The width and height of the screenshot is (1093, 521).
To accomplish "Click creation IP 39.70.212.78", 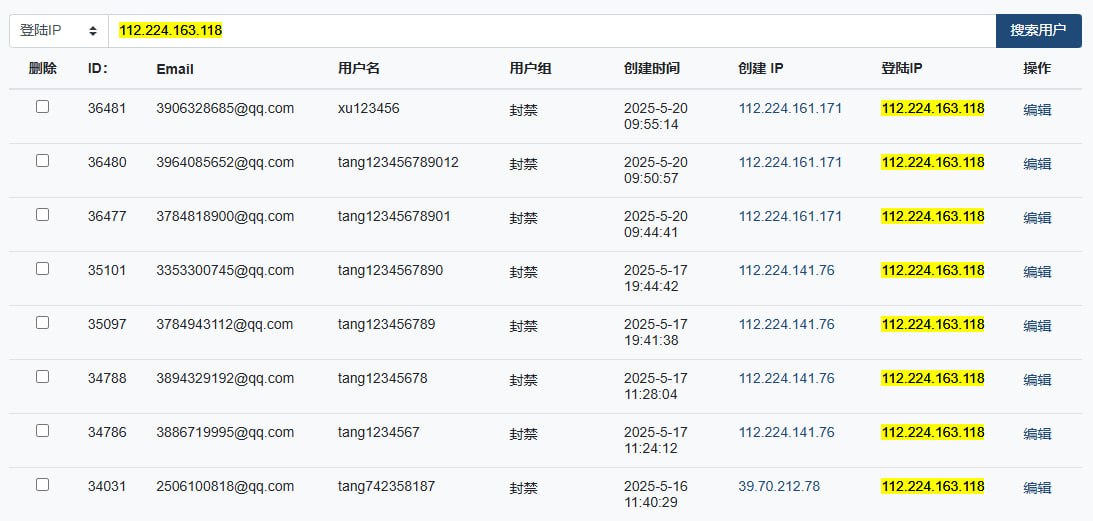I will pyautogui.click(x=779, y=486).
